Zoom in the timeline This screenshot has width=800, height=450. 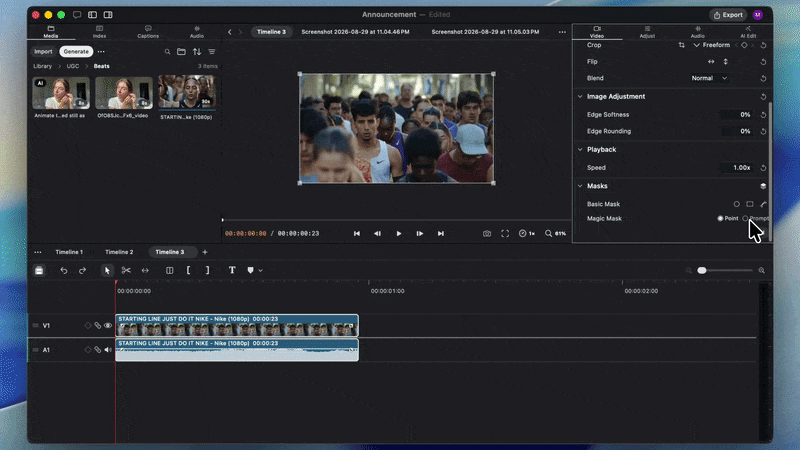pos(762,270)
